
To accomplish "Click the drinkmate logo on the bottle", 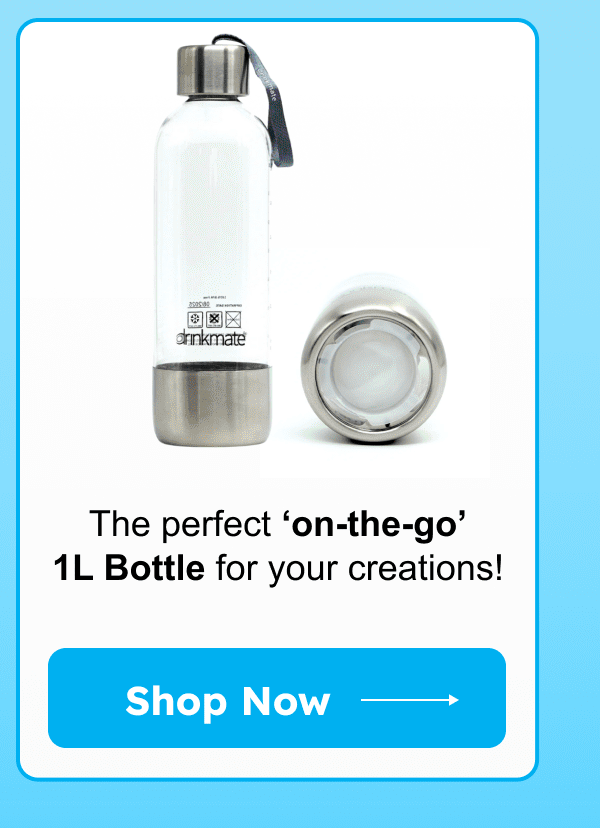I will 211,338.
